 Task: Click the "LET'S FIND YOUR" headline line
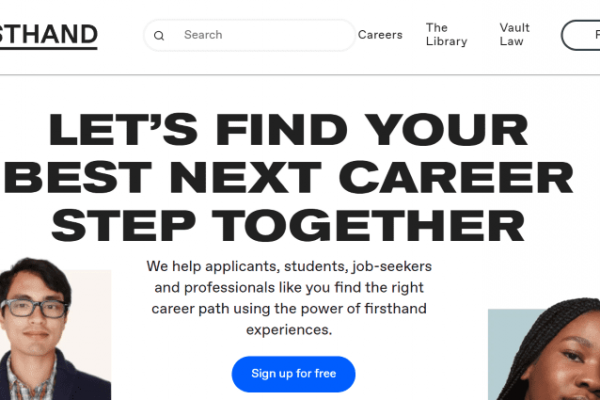click(x=289, y=130)
